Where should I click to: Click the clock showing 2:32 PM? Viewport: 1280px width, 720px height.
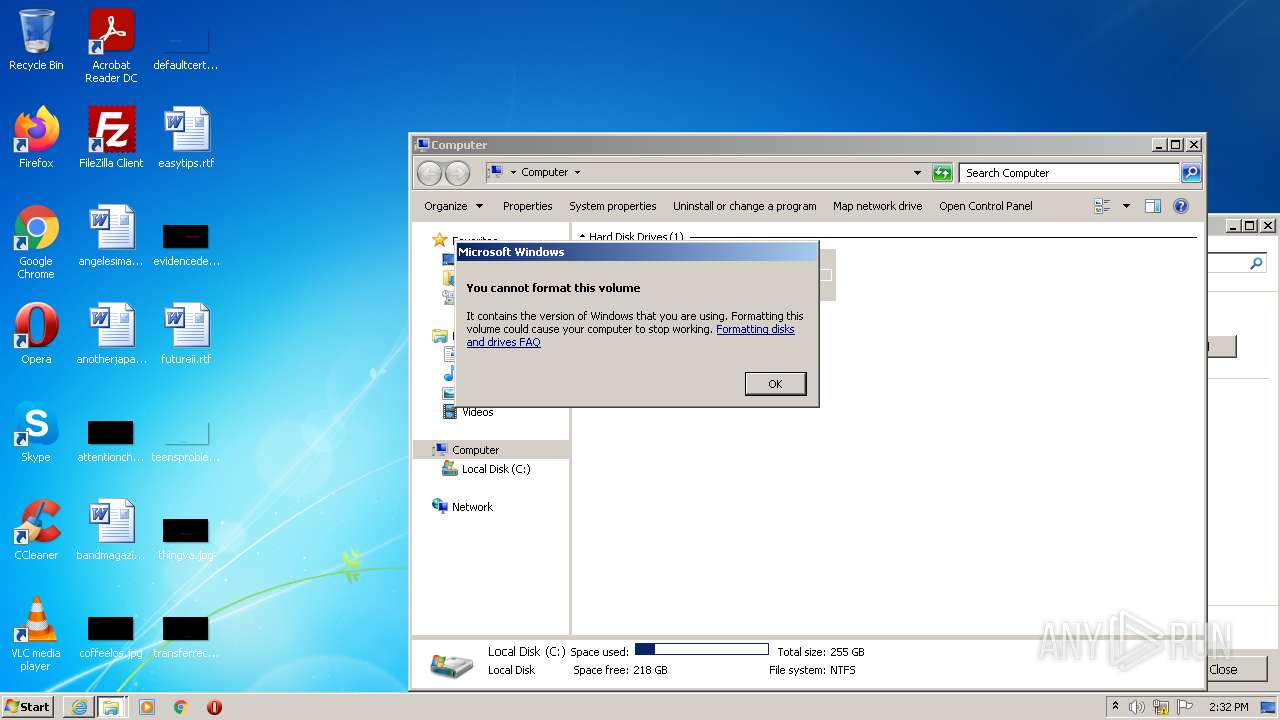click(1229, 707)
